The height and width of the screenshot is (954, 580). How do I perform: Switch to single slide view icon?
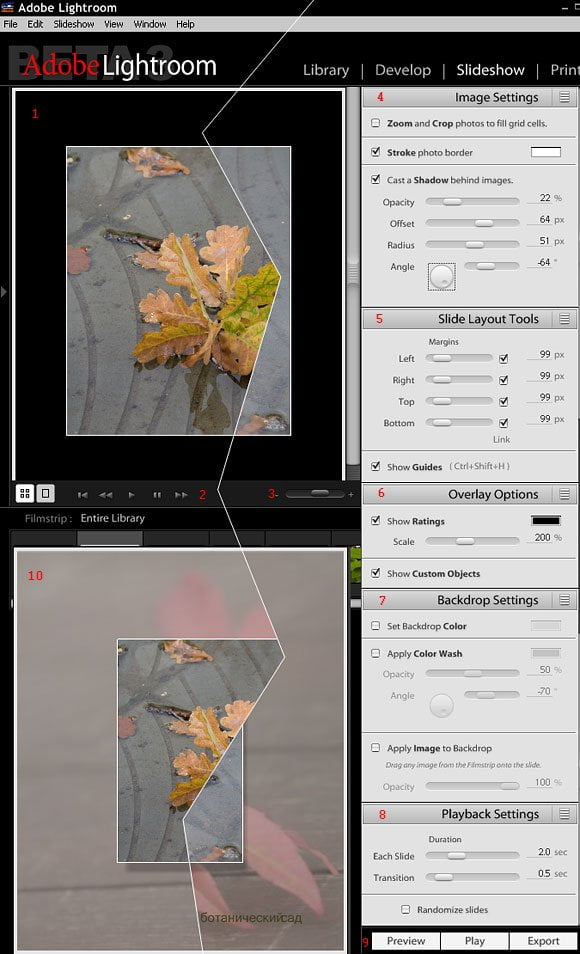(x=46, y=493)
